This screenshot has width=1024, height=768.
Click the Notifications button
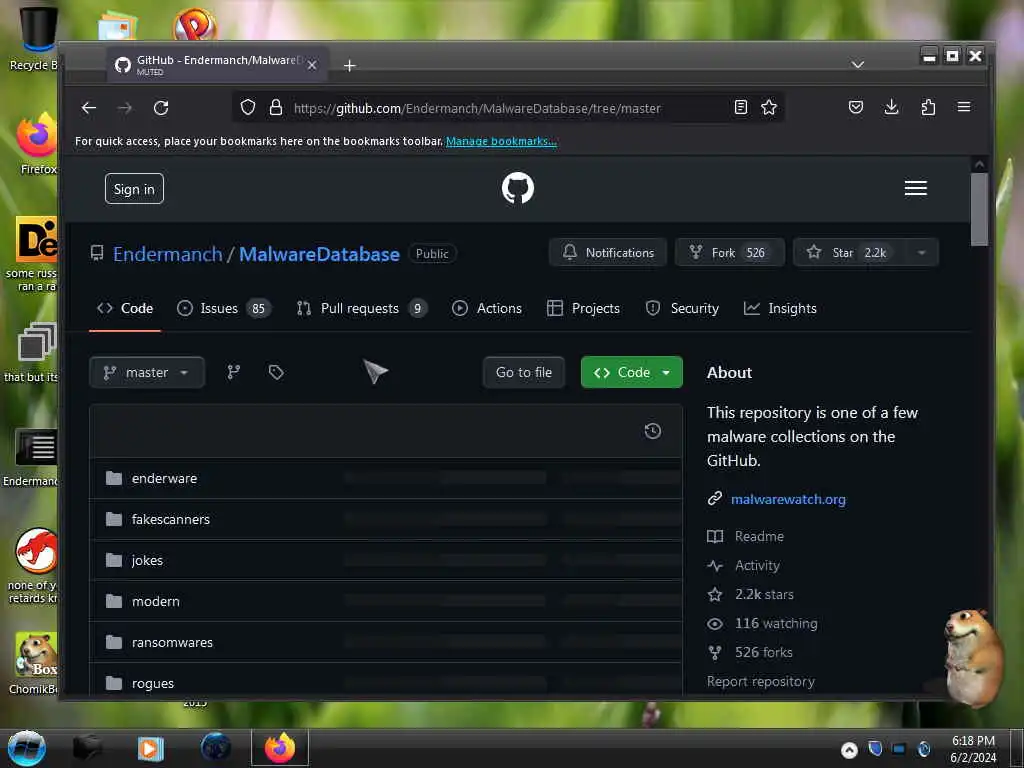607,253
